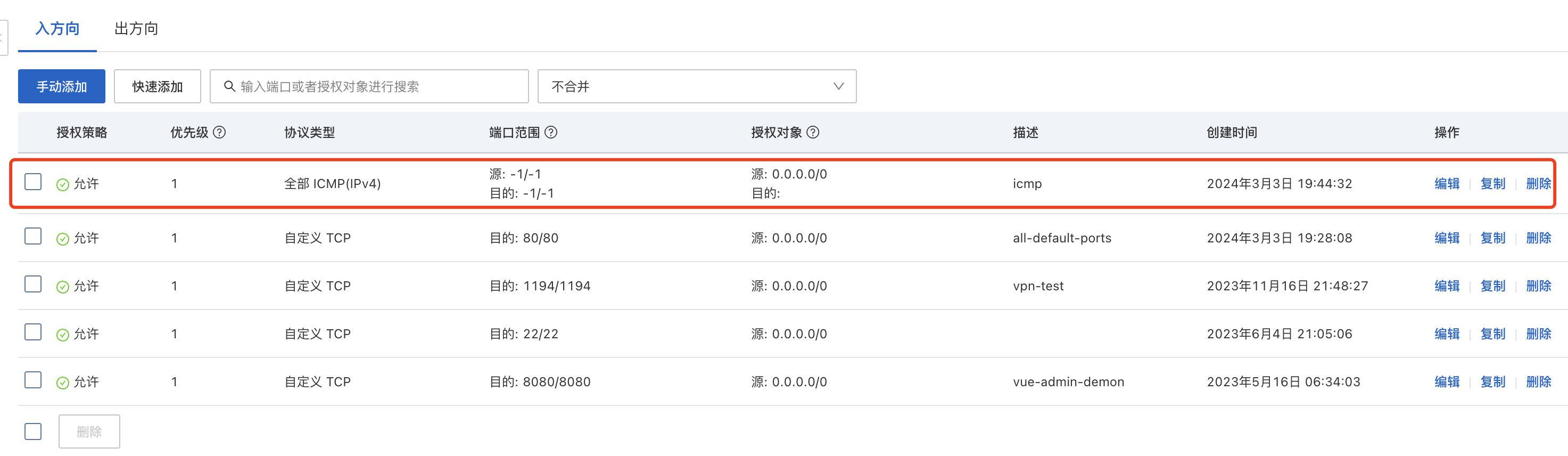This screenshot has height=456, width=1568.
Task: Click the 协议类型 column header
Action: point(309,132)
